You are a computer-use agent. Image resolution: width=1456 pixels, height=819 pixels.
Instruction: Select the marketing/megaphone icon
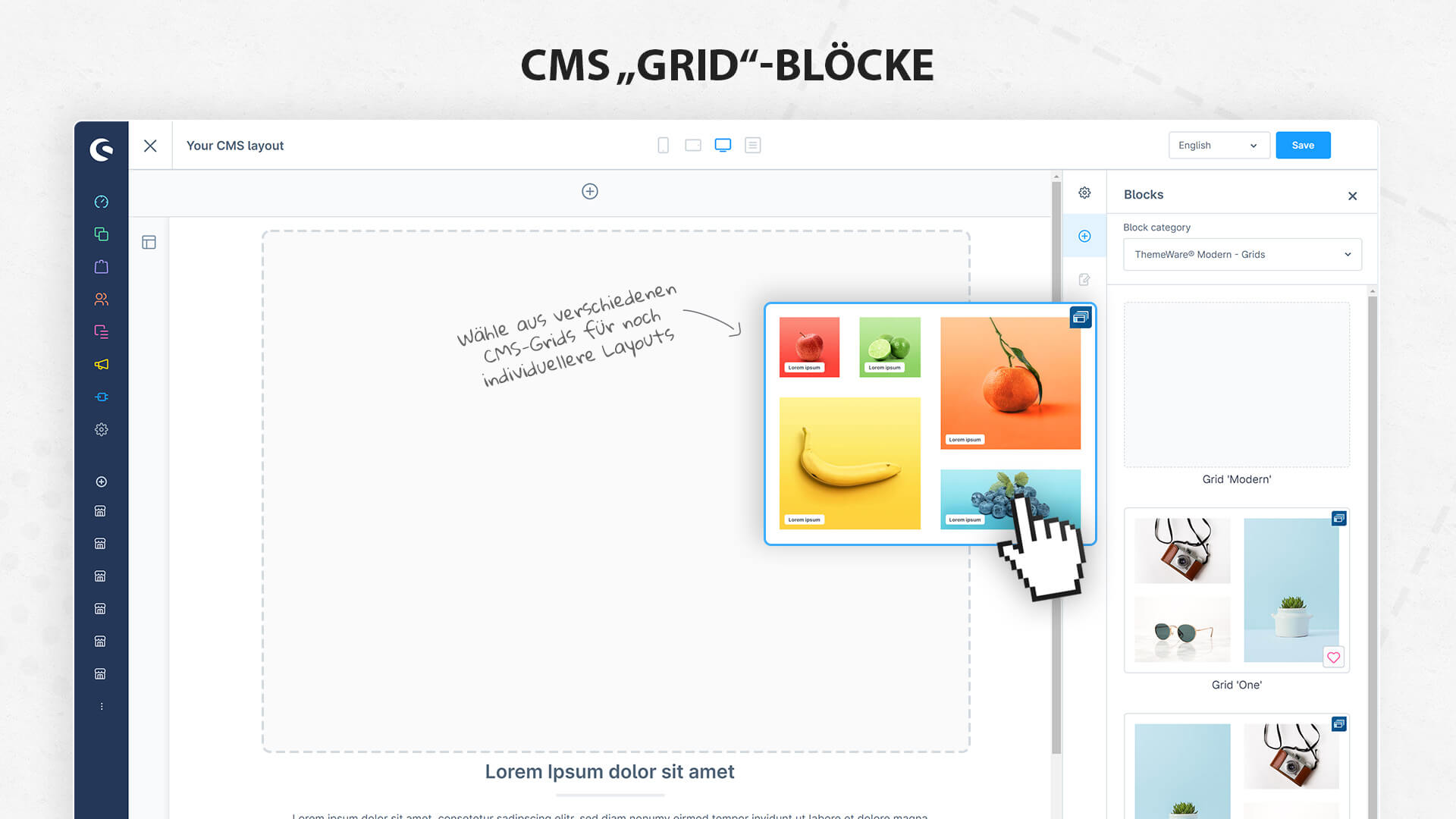click(100, 363)
